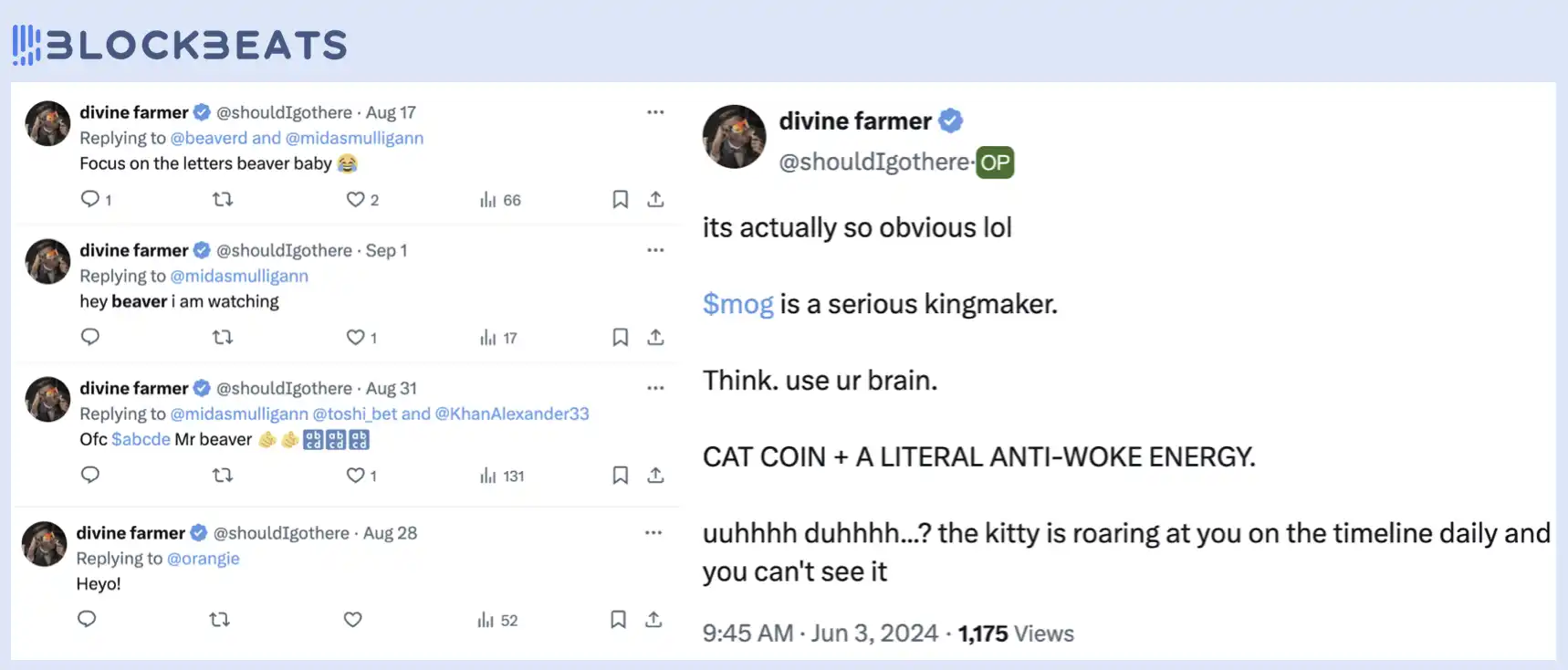
Task: Visit the @orangie profile mention
Action: (x=203, y=559)
